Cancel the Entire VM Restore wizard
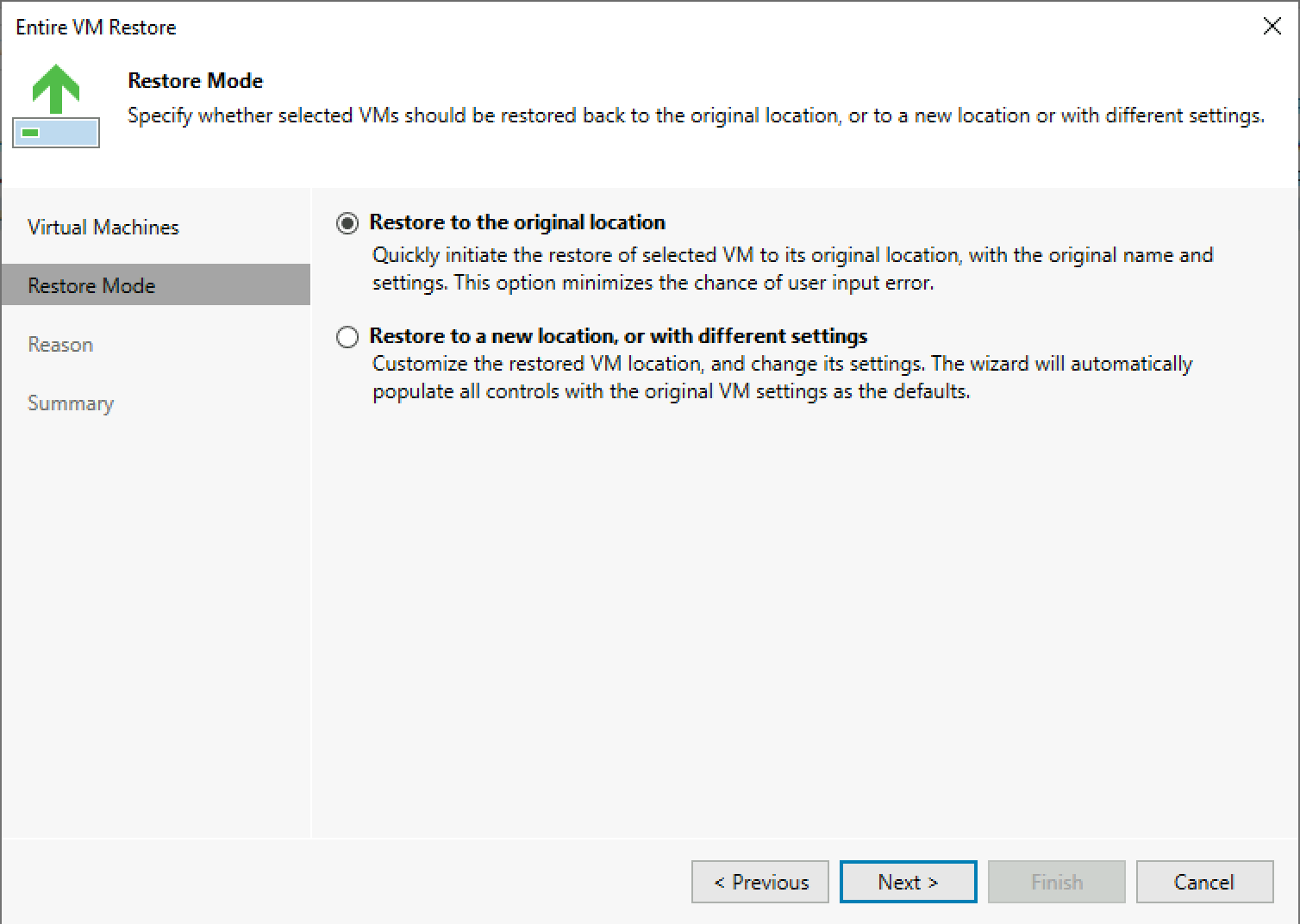 click(1203, 882)
